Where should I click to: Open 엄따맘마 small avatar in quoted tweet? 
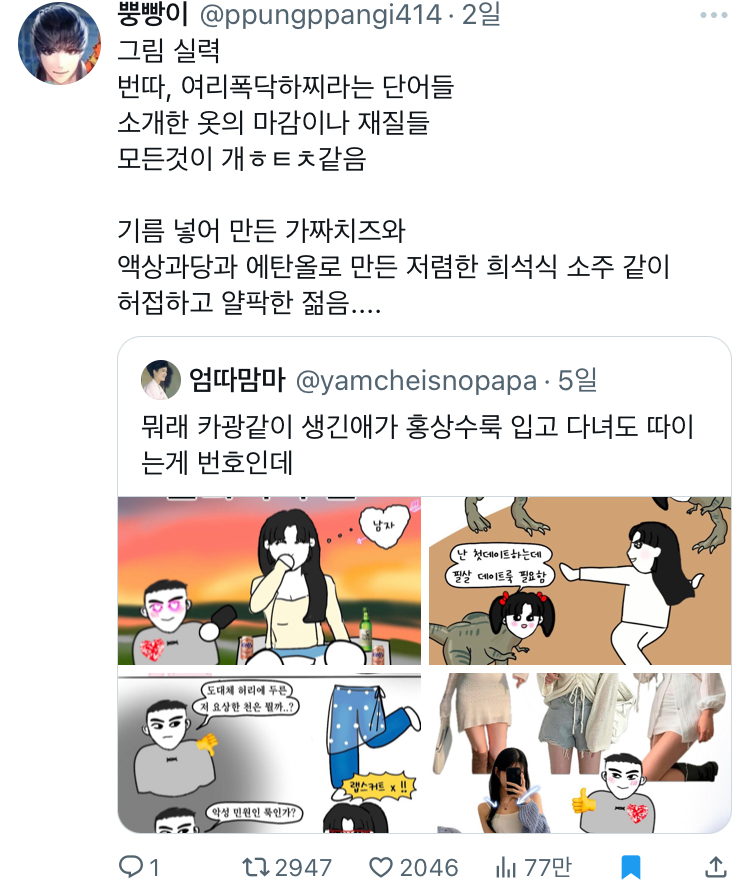160,379
